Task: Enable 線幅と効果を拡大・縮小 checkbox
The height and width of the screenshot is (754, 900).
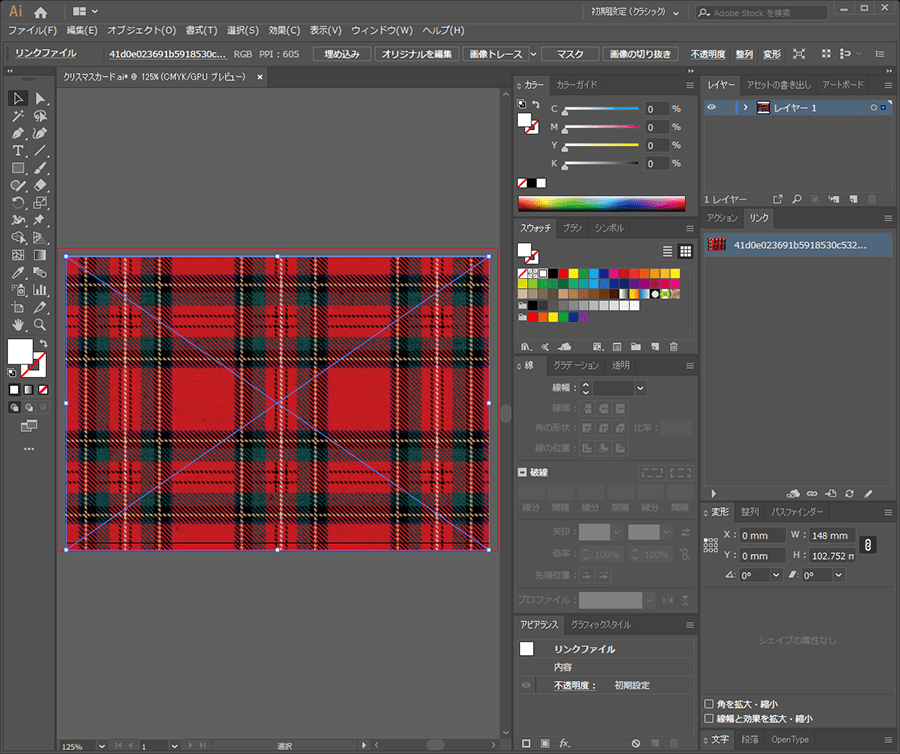Action: point(710,718)
